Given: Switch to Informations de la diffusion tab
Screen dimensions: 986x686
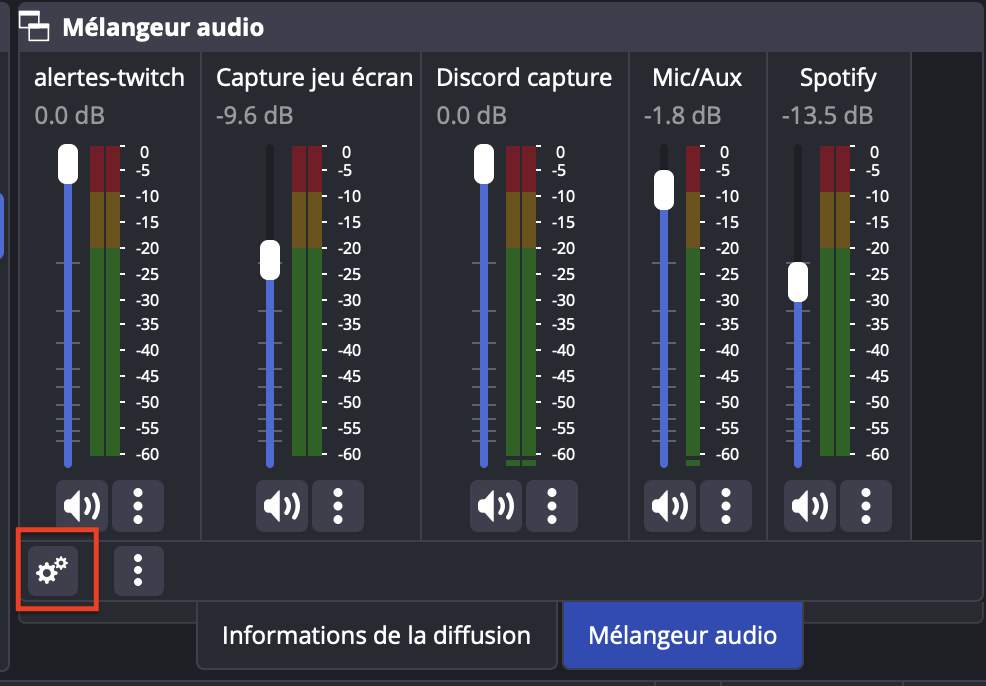Looking at the screenshot, I should coord(377,636).
